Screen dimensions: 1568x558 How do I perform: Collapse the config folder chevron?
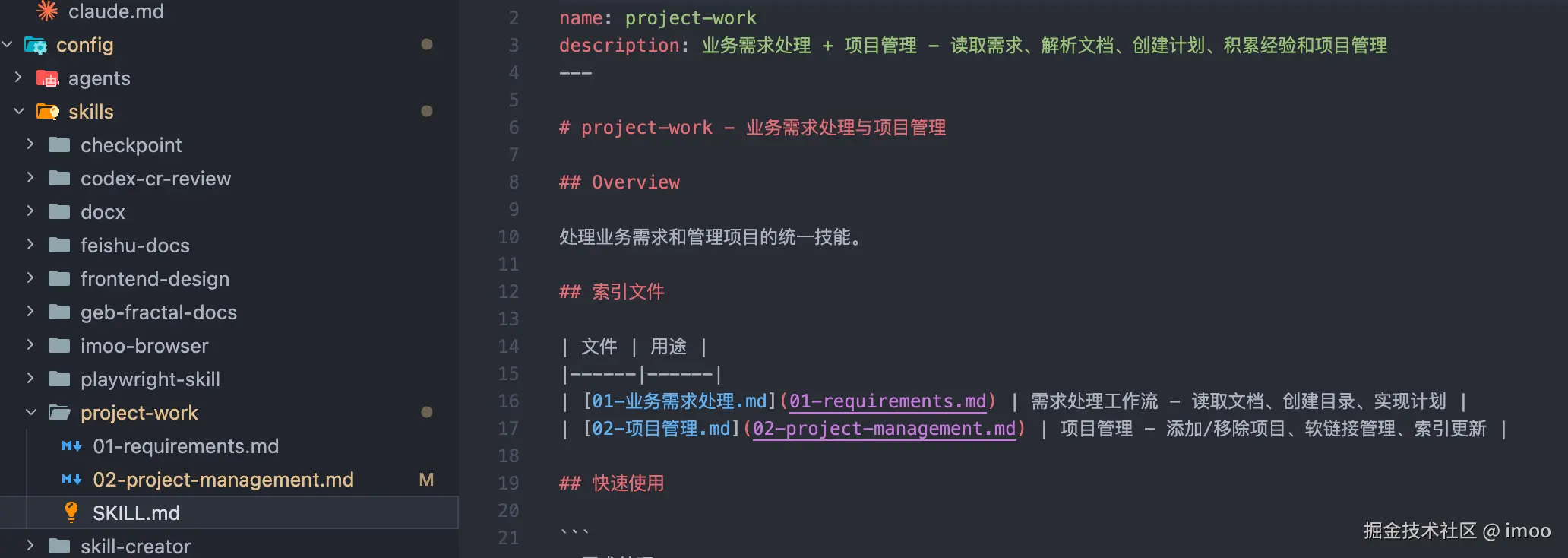point(8,45)
